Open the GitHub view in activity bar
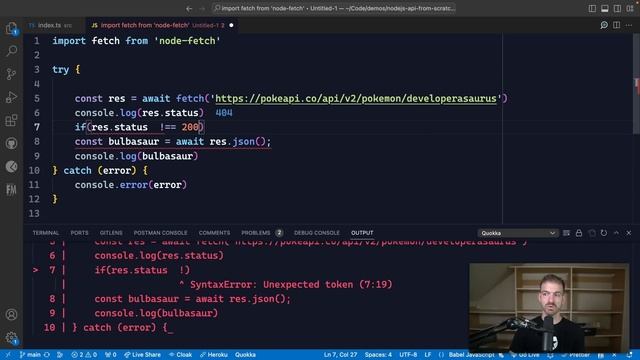This screenshot has height=360, width=640. pos(11,143)
